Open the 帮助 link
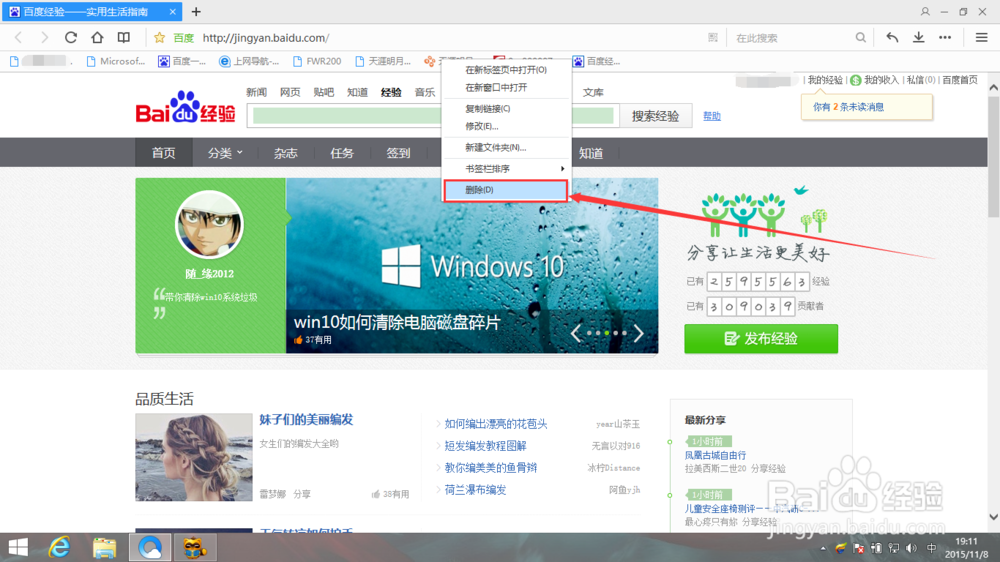Viewport: 1000px width, 562px height. pos(712,116)
